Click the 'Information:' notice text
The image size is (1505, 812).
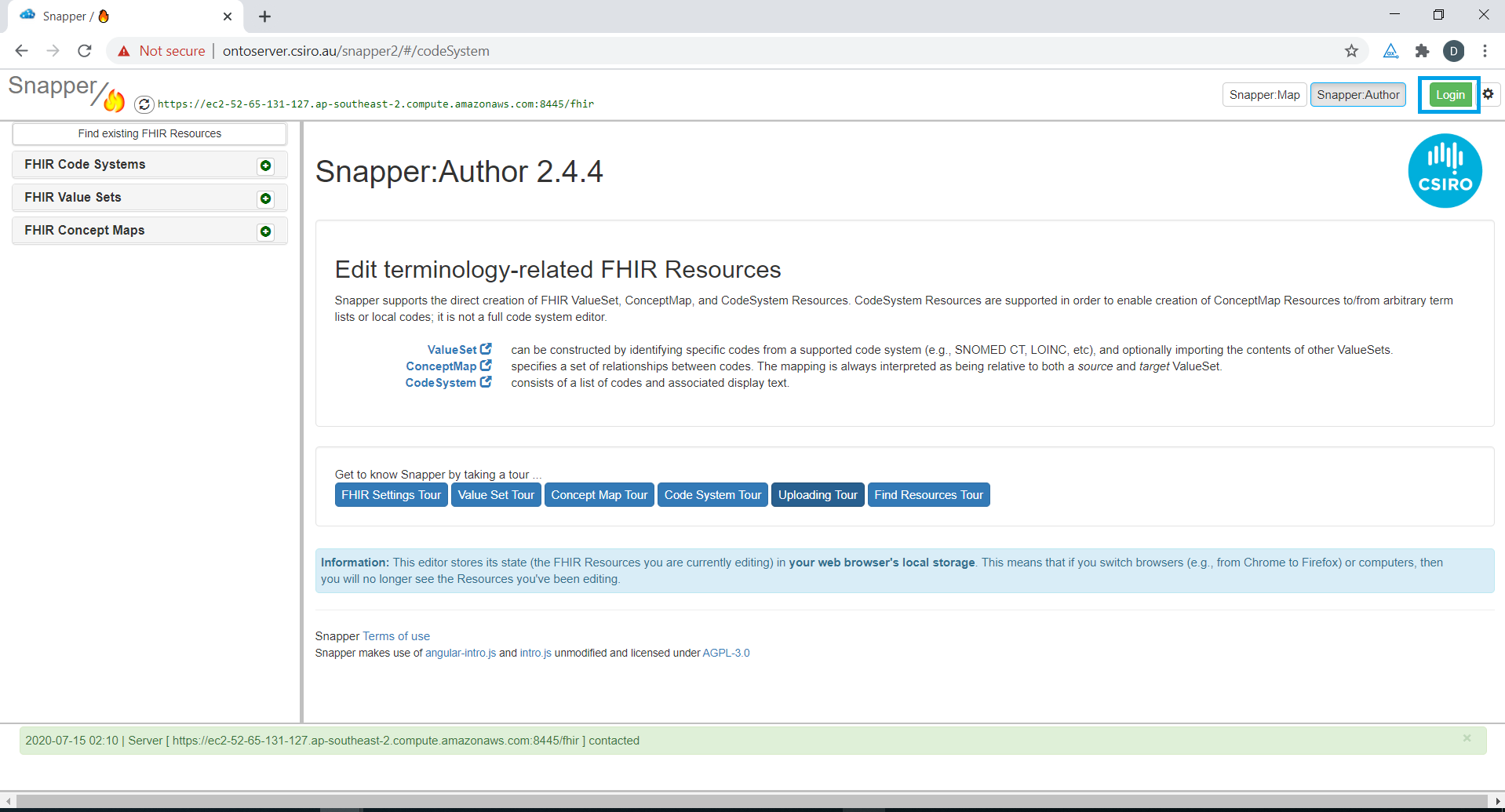click(x=355, y=563)
